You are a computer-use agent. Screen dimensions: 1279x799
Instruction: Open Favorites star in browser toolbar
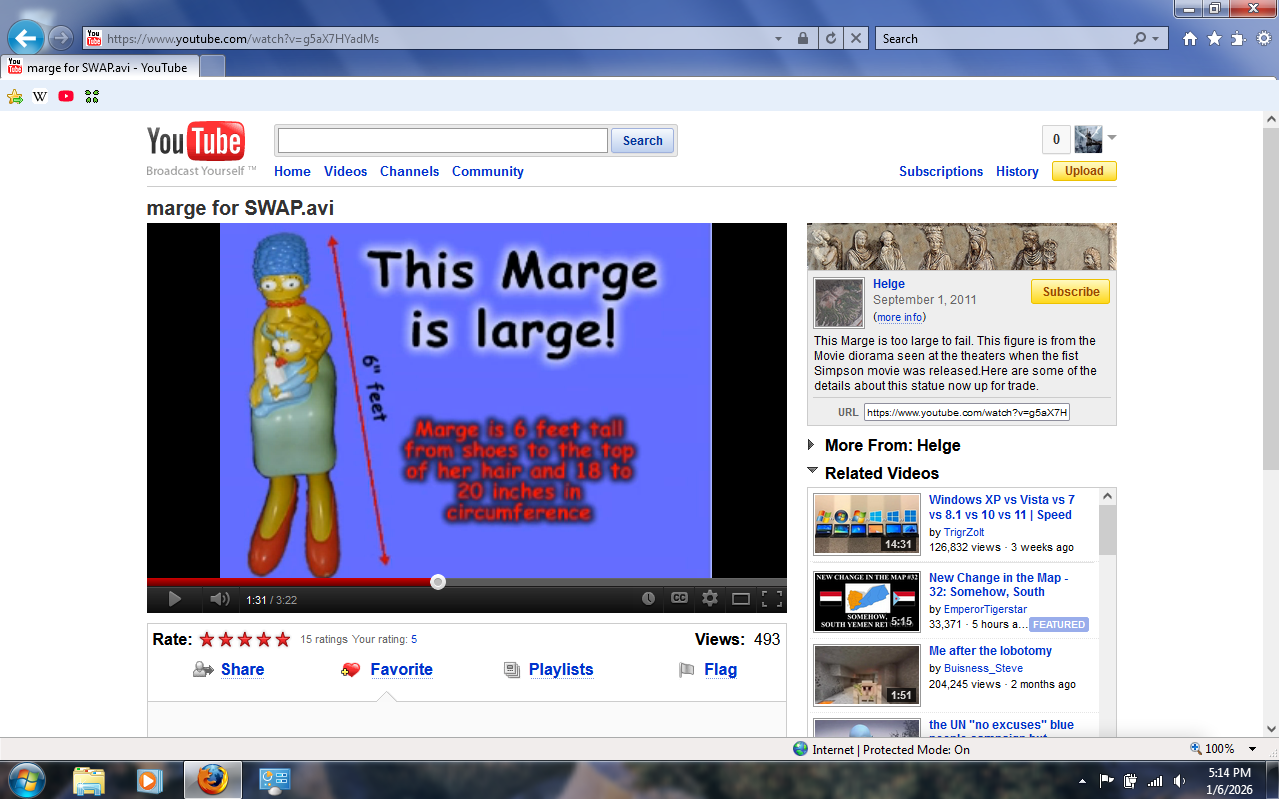click(x=1214, y=38)
